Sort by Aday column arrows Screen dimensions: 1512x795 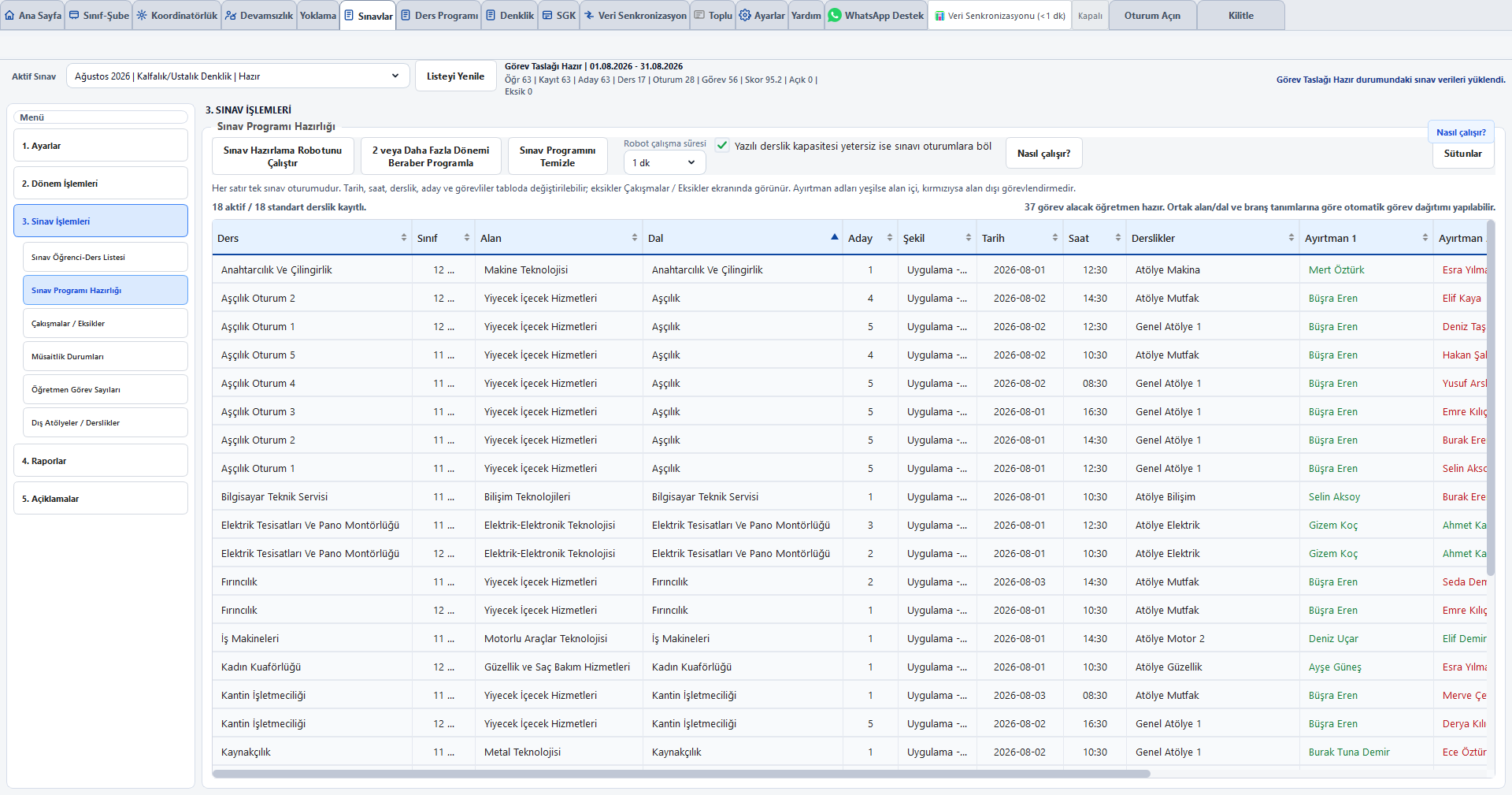[890, 237]
